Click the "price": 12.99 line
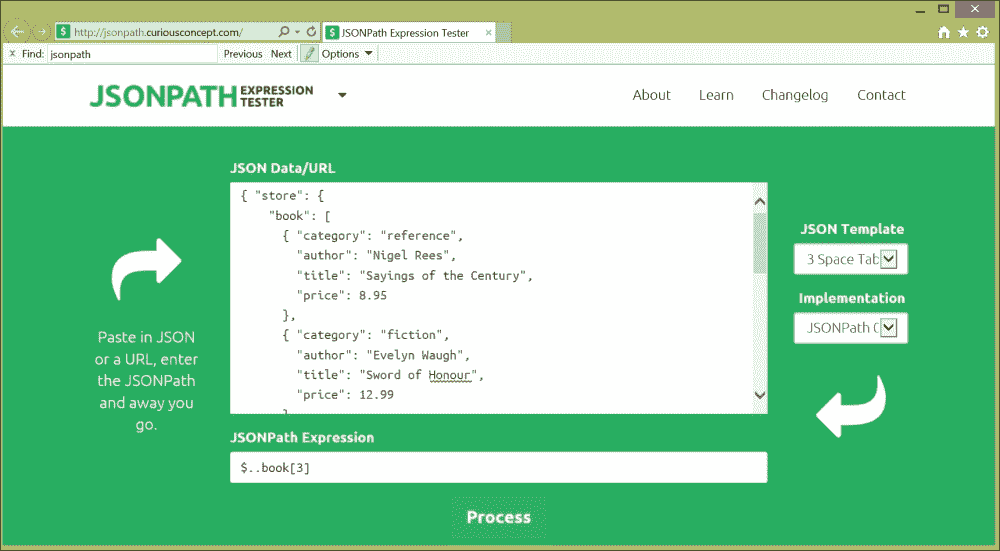The width and height of the screenshot is (1000, 551). coord(345,395)
